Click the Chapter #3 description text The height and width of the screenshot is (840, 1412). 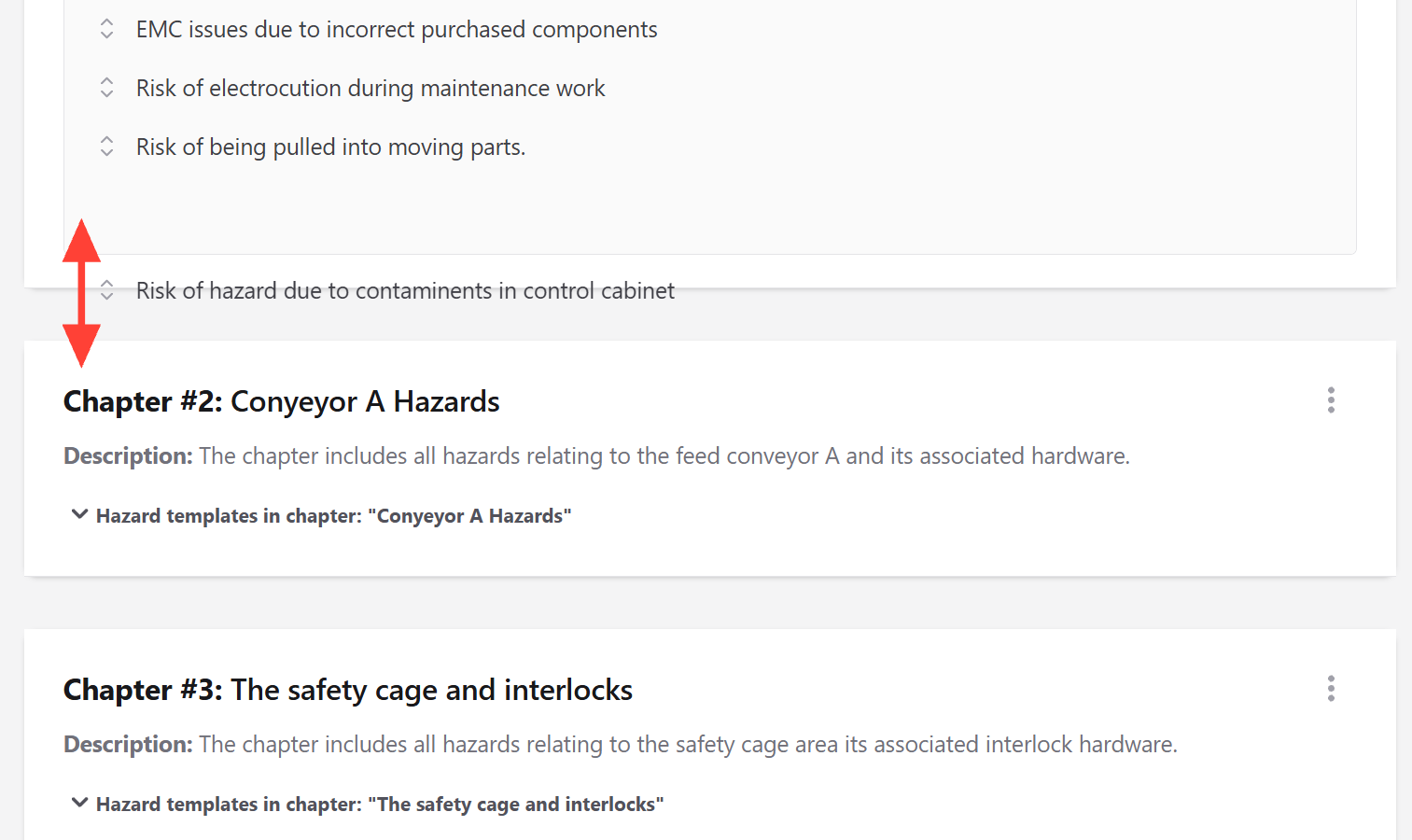(x=621, y=745)
